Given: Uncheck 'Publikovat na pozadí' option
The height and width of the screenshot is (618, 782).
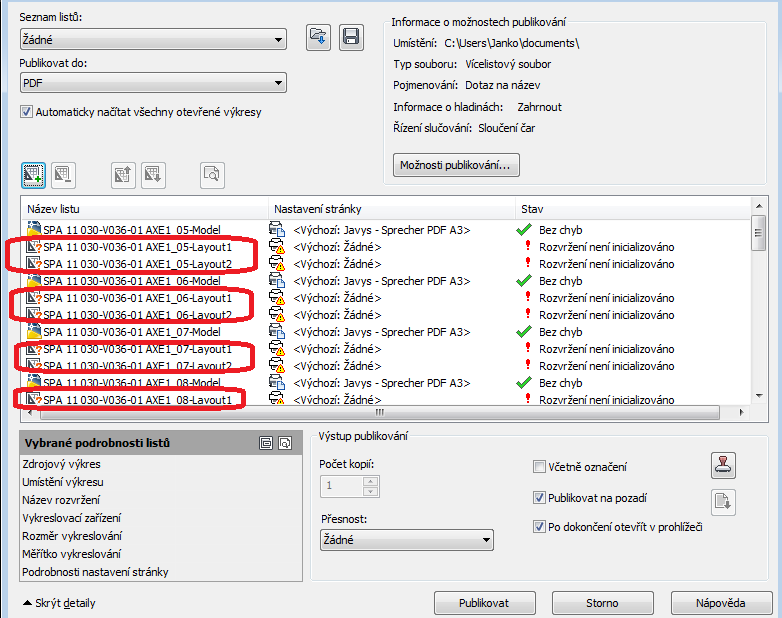Looking at the screenshot, I should click(540, 497).
